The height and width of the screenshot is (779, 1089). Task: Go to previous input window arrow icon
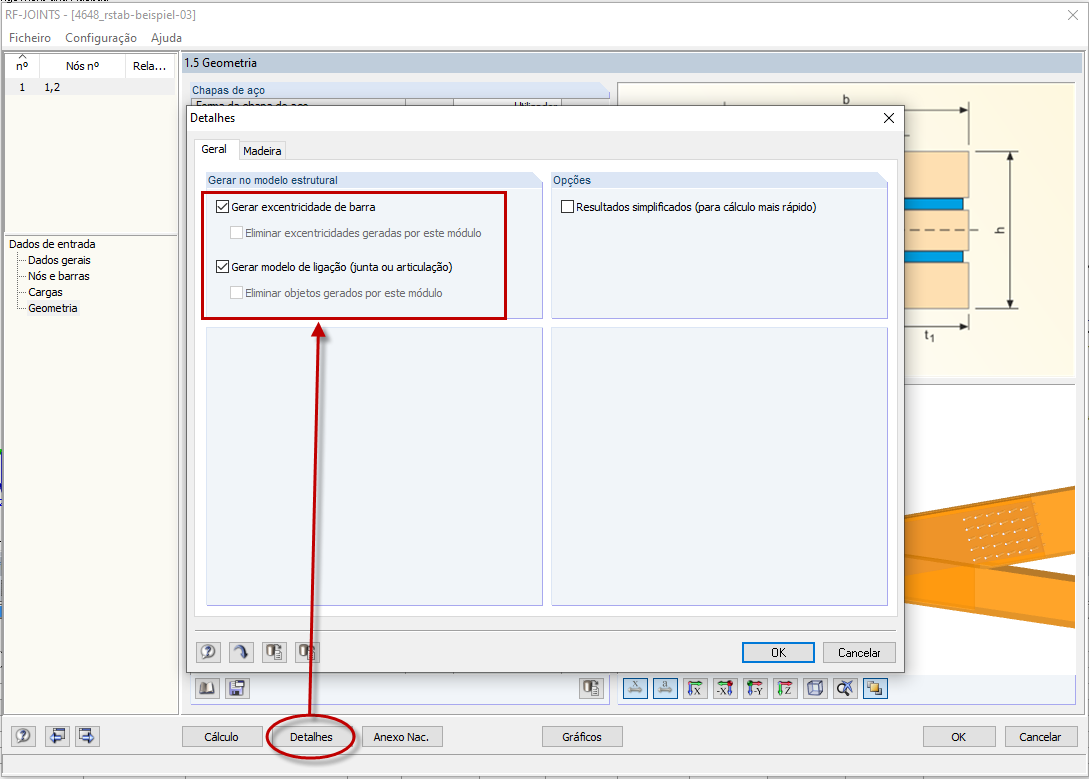[58, 736]
